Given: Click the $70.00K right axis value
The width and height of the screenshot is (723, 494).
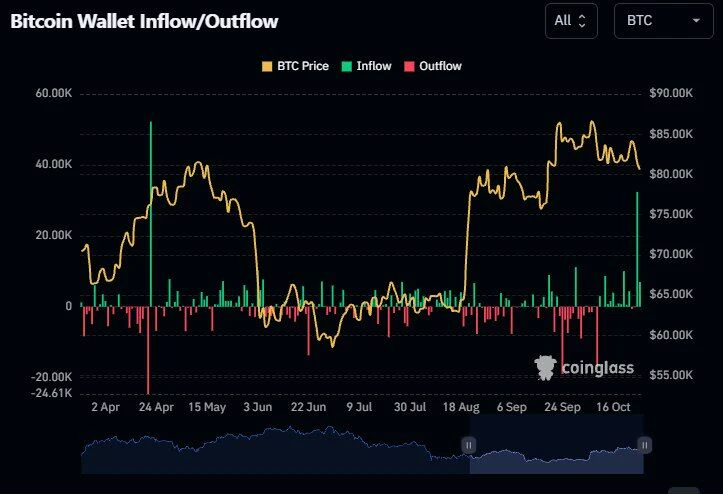Looking at the screenshot, I should (x=671, y=254).
